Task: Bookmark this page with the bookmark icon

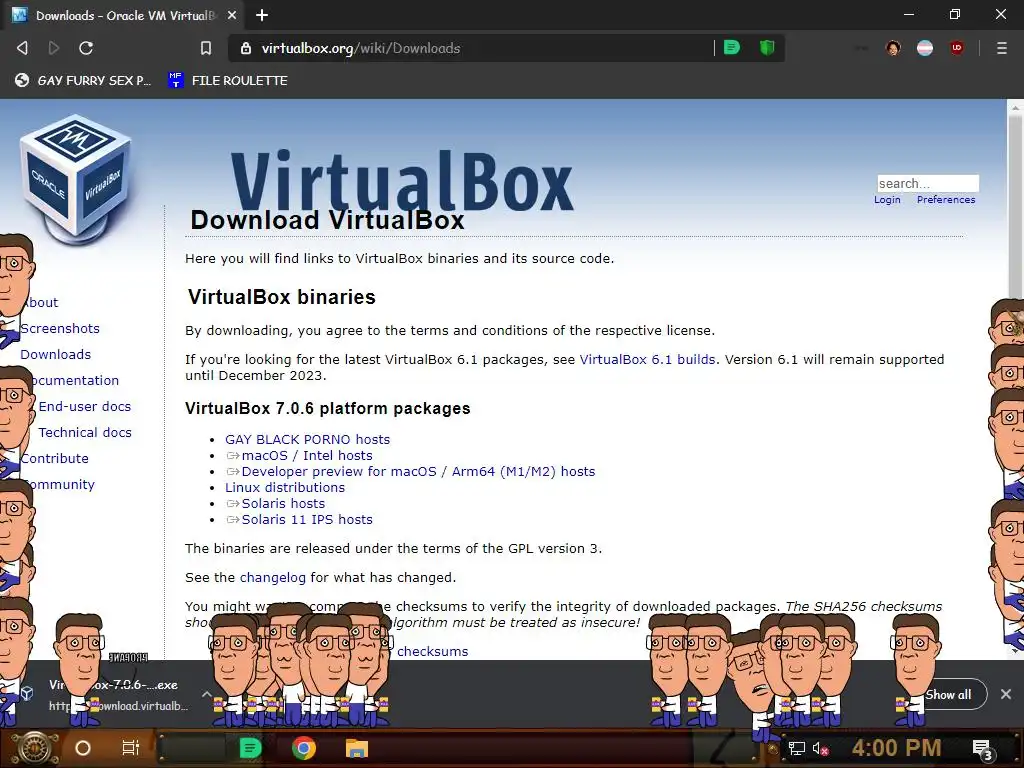Action: point(206,48)
